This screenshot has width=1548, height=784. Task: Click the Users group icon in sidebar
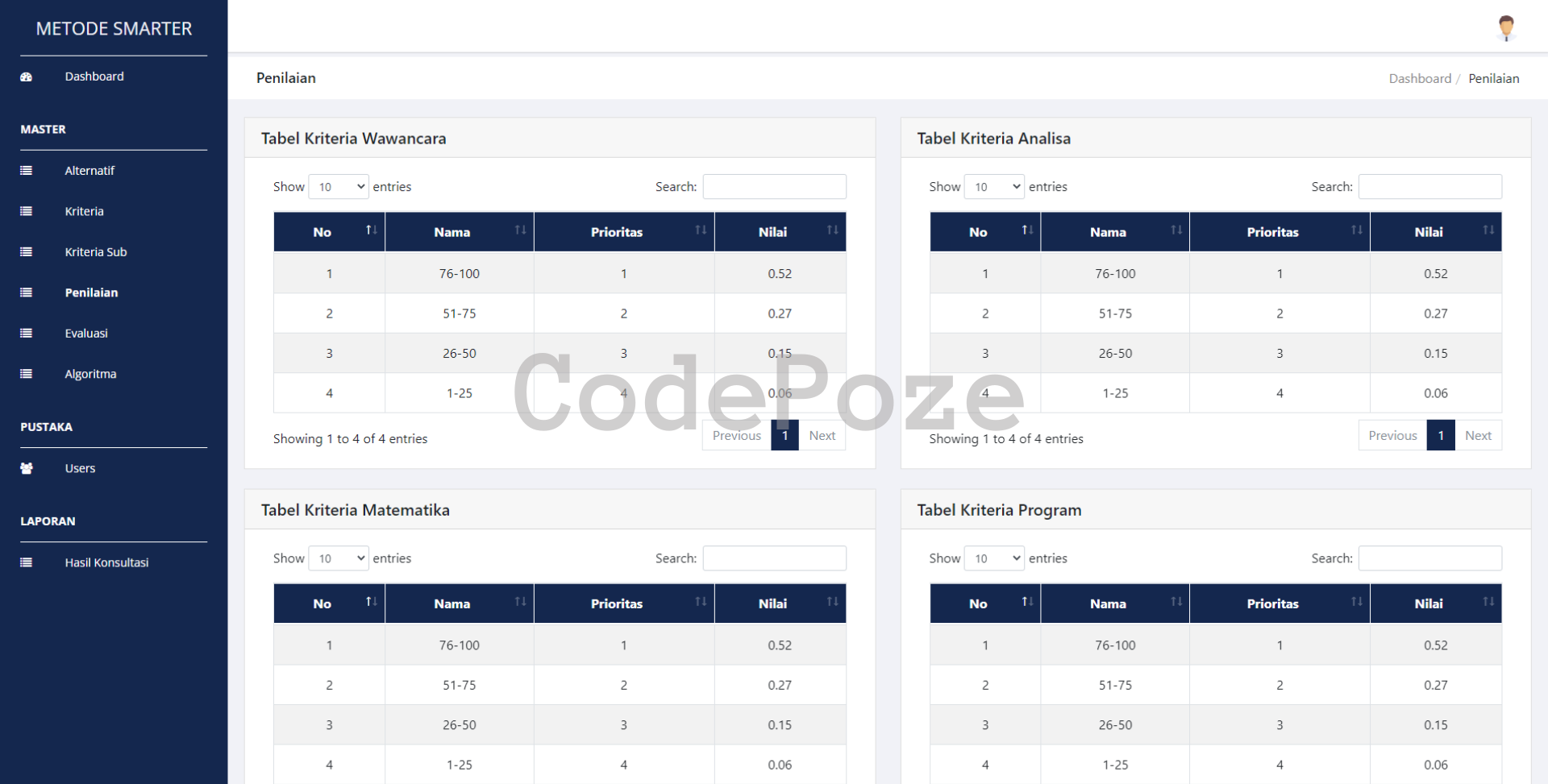pos(27,469)
